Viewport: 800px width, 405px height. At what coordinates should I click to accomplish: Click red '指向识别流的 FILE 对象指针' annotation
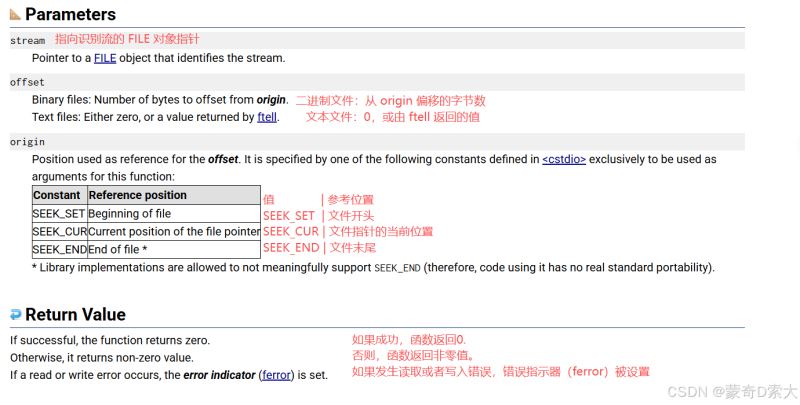[x=127, y=39]
